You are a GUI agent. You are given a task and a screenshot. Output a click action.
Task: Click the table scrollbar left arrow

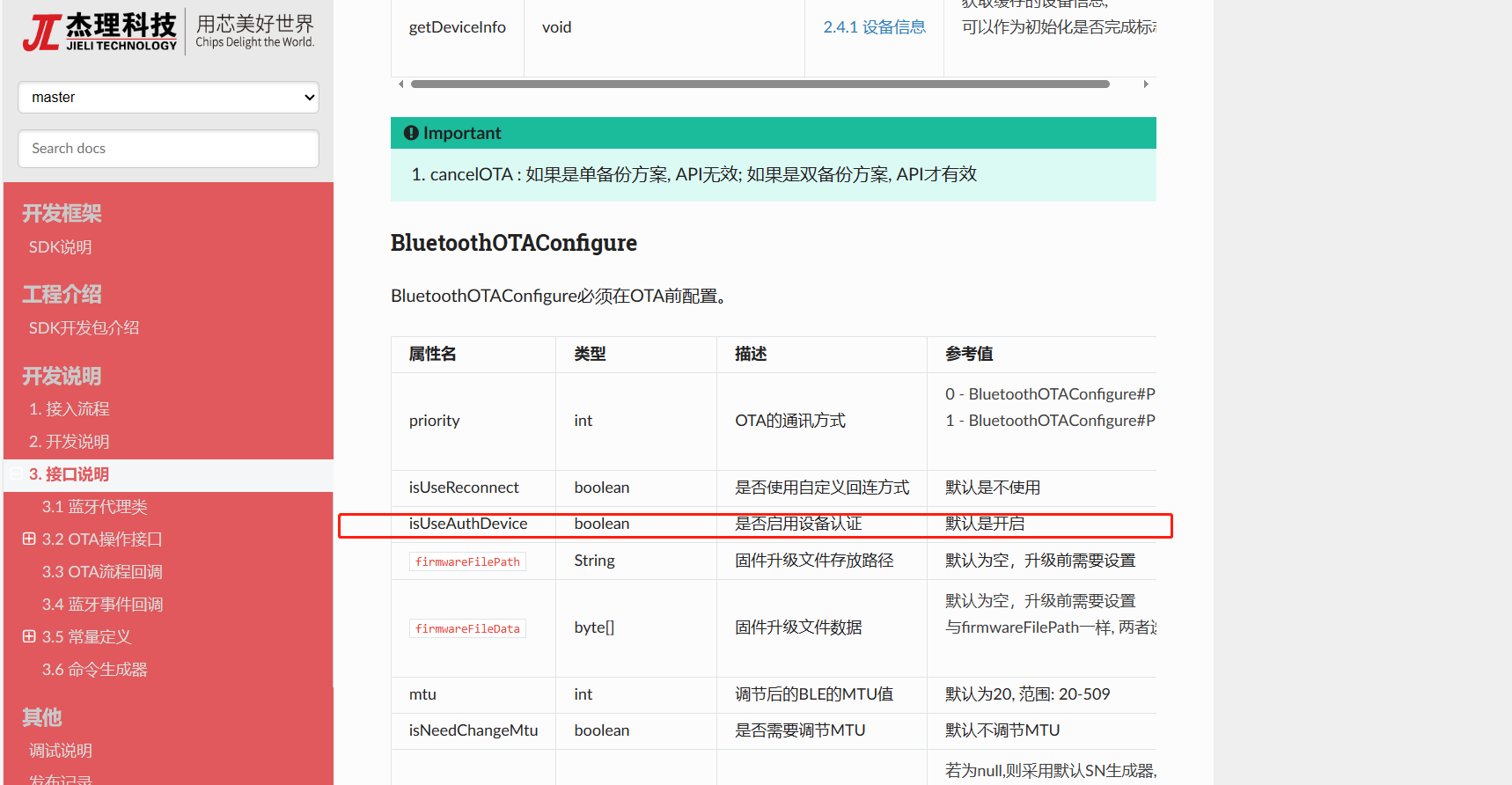(401, 84)
